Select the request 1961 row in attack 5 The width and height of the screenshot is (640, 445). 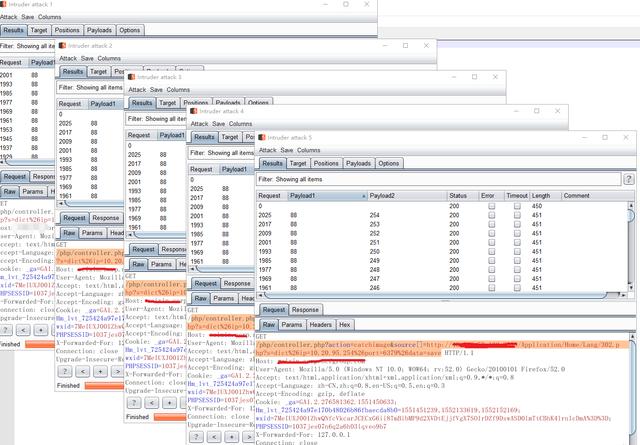(x=442, y=287)
